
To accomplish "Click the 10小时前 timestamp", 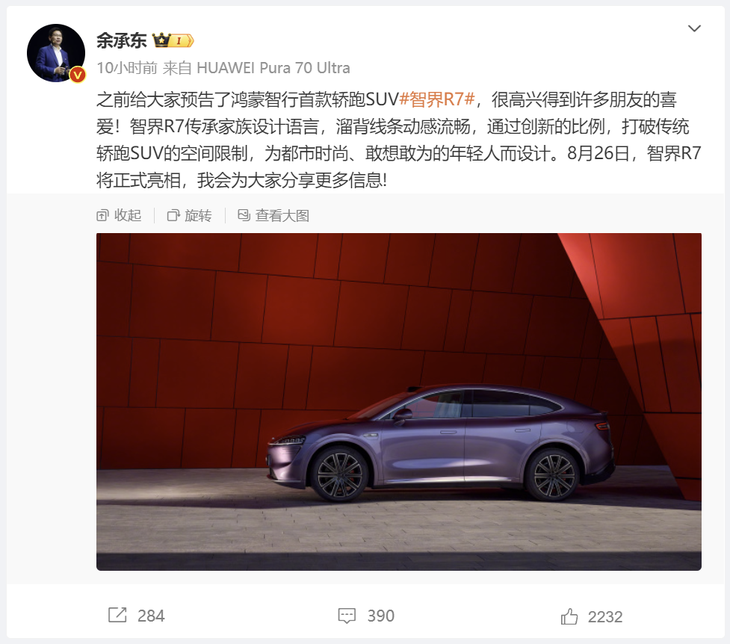I will (x=127, y=68).
